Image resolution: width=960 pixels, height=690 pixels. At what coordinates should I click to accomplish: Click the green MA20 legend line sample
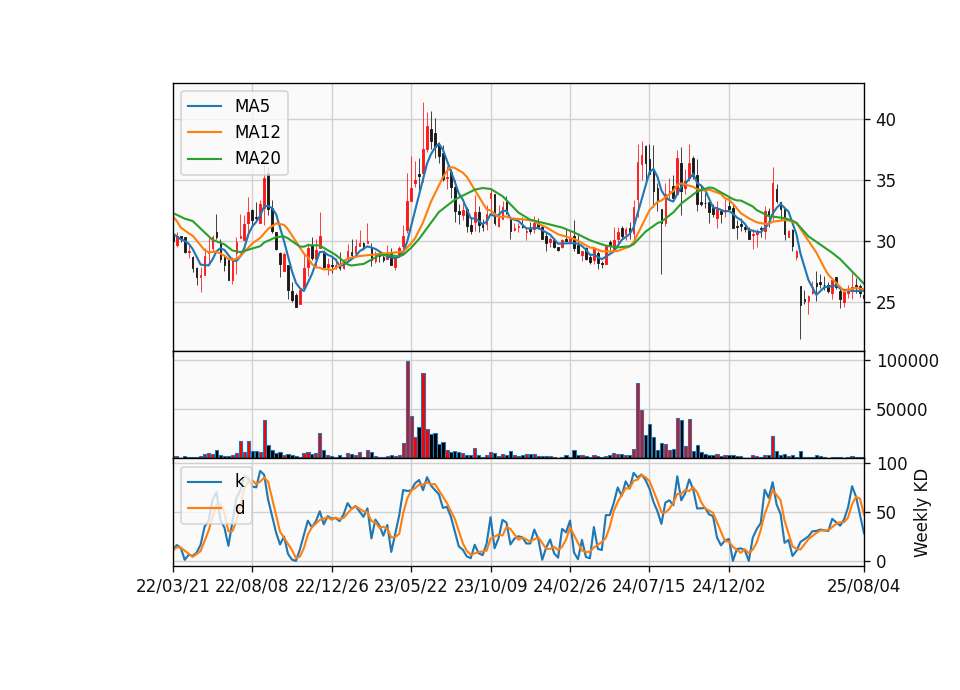click(x=204, y=159)
